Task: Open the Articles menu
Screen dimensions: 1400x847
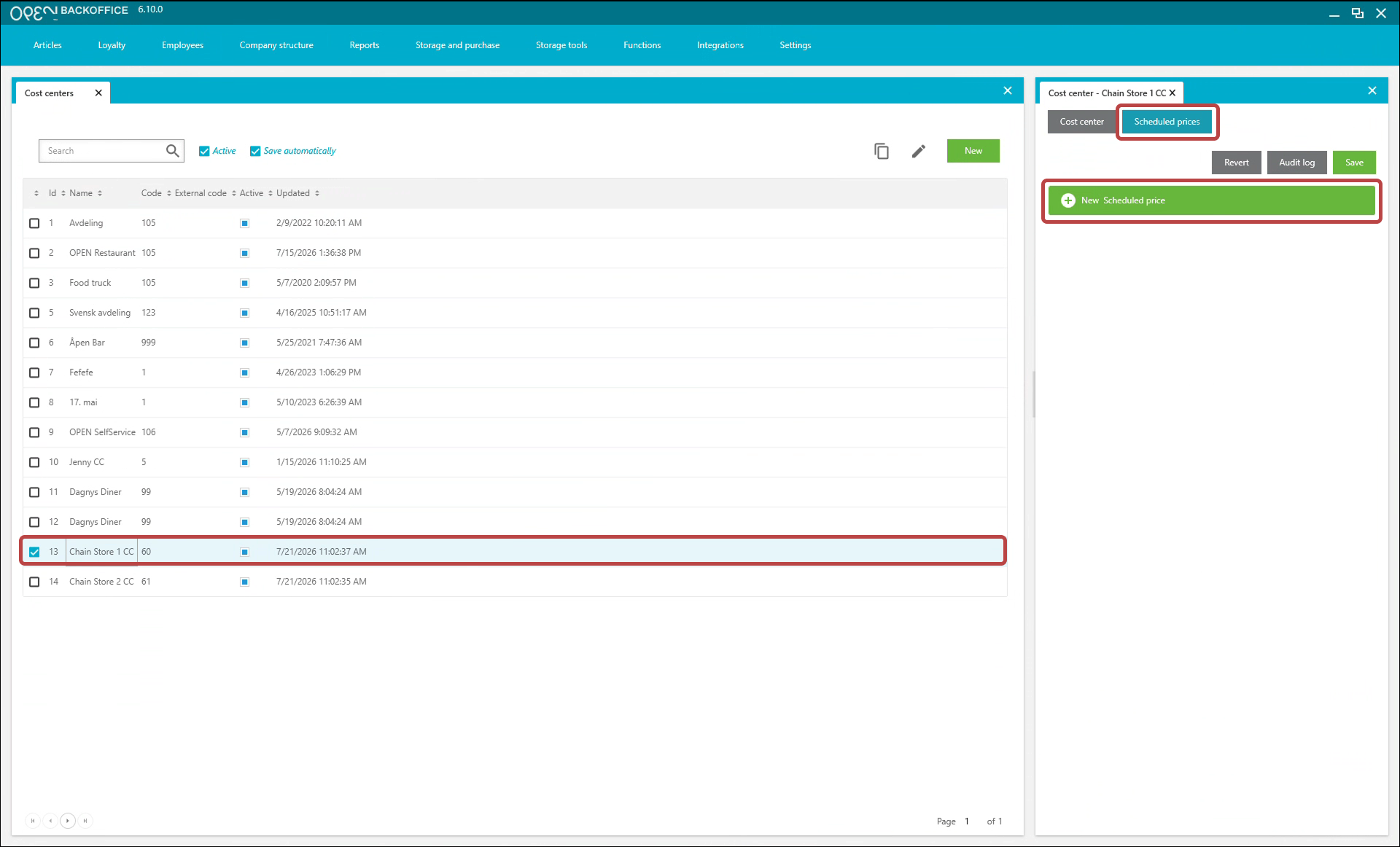Action: tap(47, 45)
